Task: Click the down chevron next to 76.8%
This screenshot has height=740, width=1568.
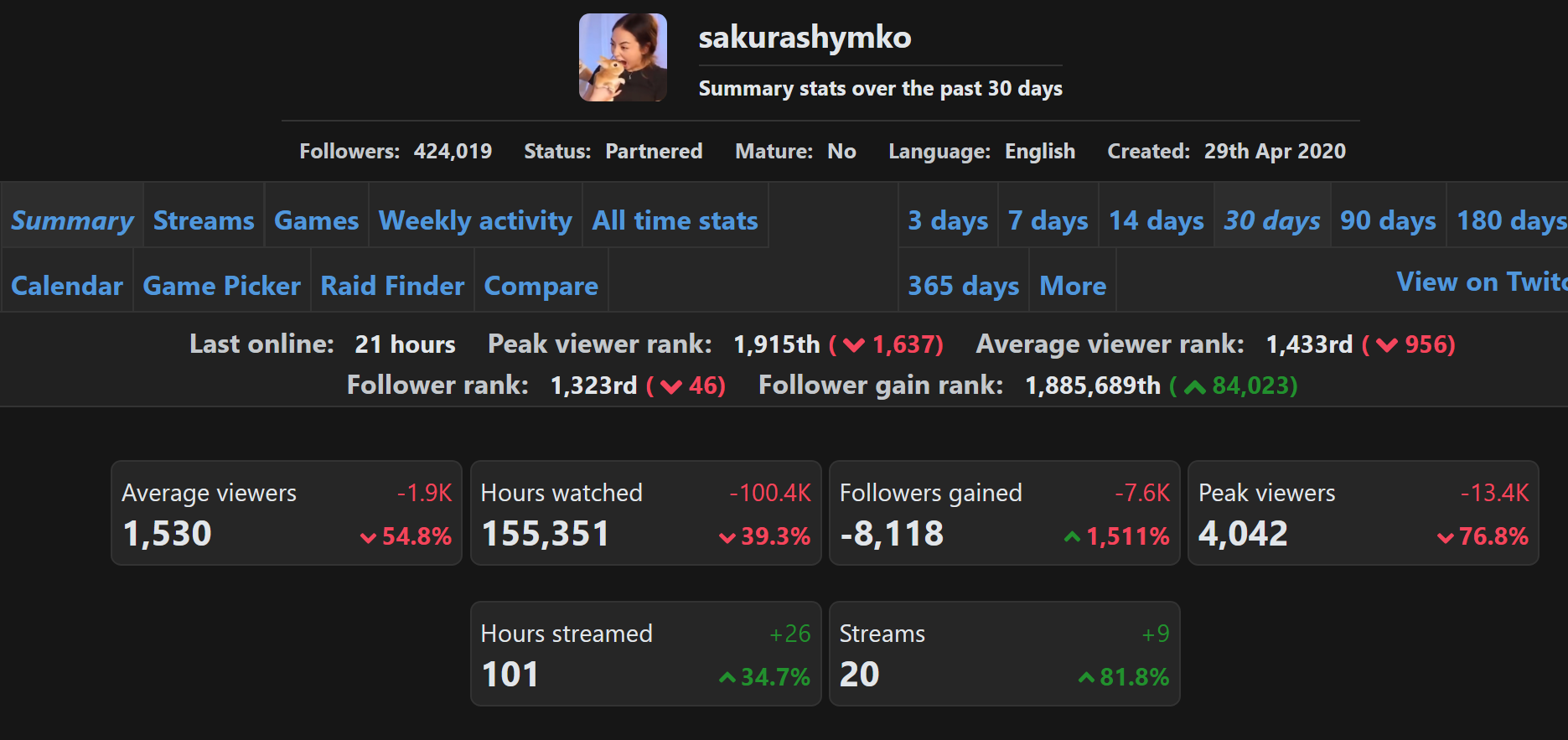Action: [x=1446, y=538]
